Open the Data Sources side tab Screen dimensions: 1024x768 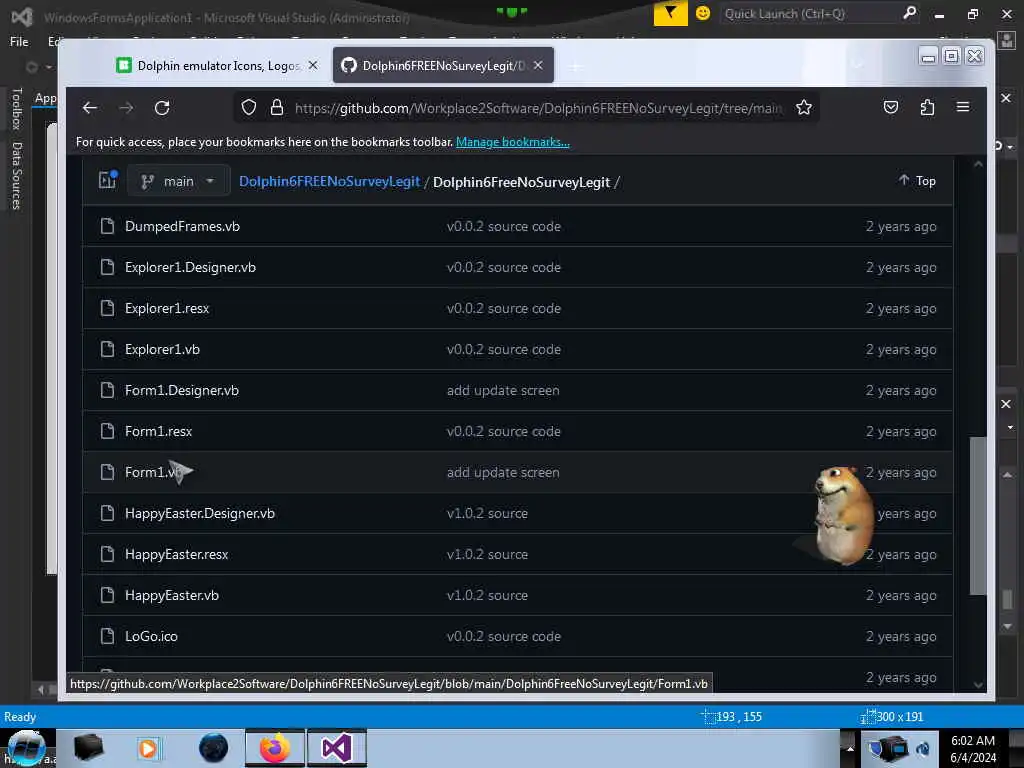17,176
